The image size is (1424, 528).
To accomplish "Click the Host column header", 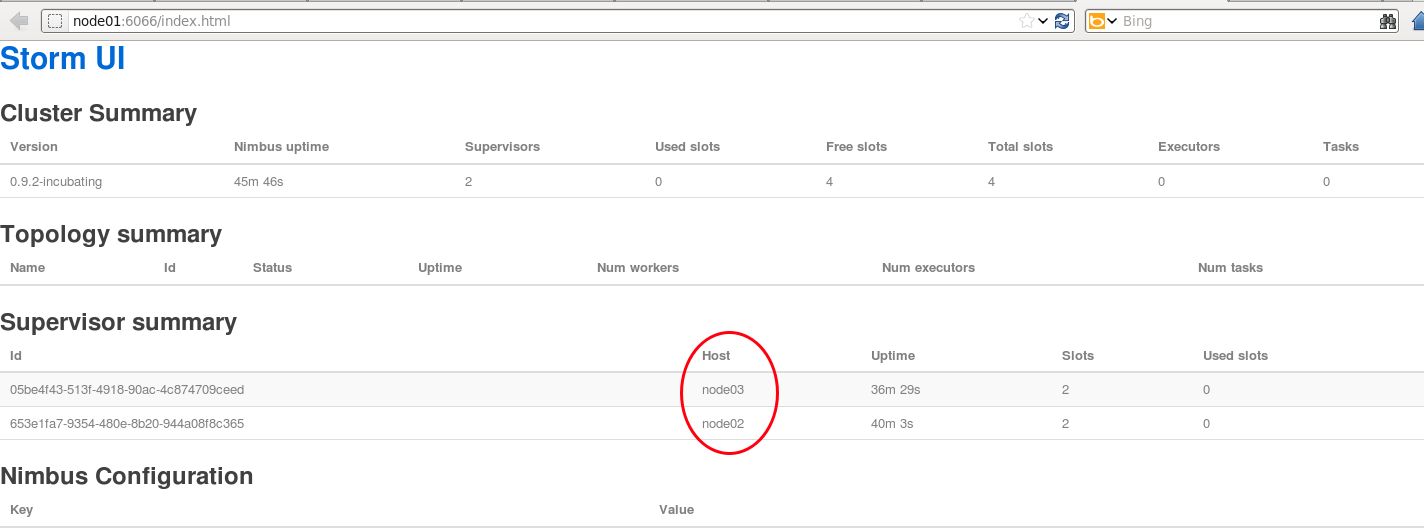I will point(716,356).
